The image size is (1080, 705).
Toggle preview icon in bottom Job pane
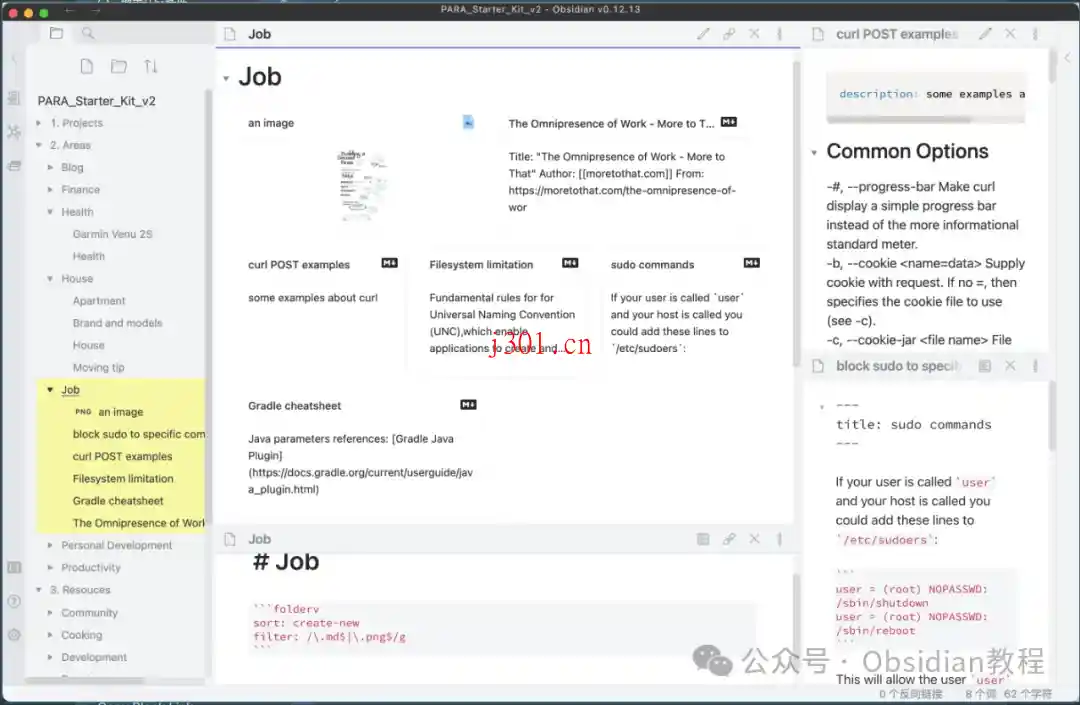click(703, 539)
